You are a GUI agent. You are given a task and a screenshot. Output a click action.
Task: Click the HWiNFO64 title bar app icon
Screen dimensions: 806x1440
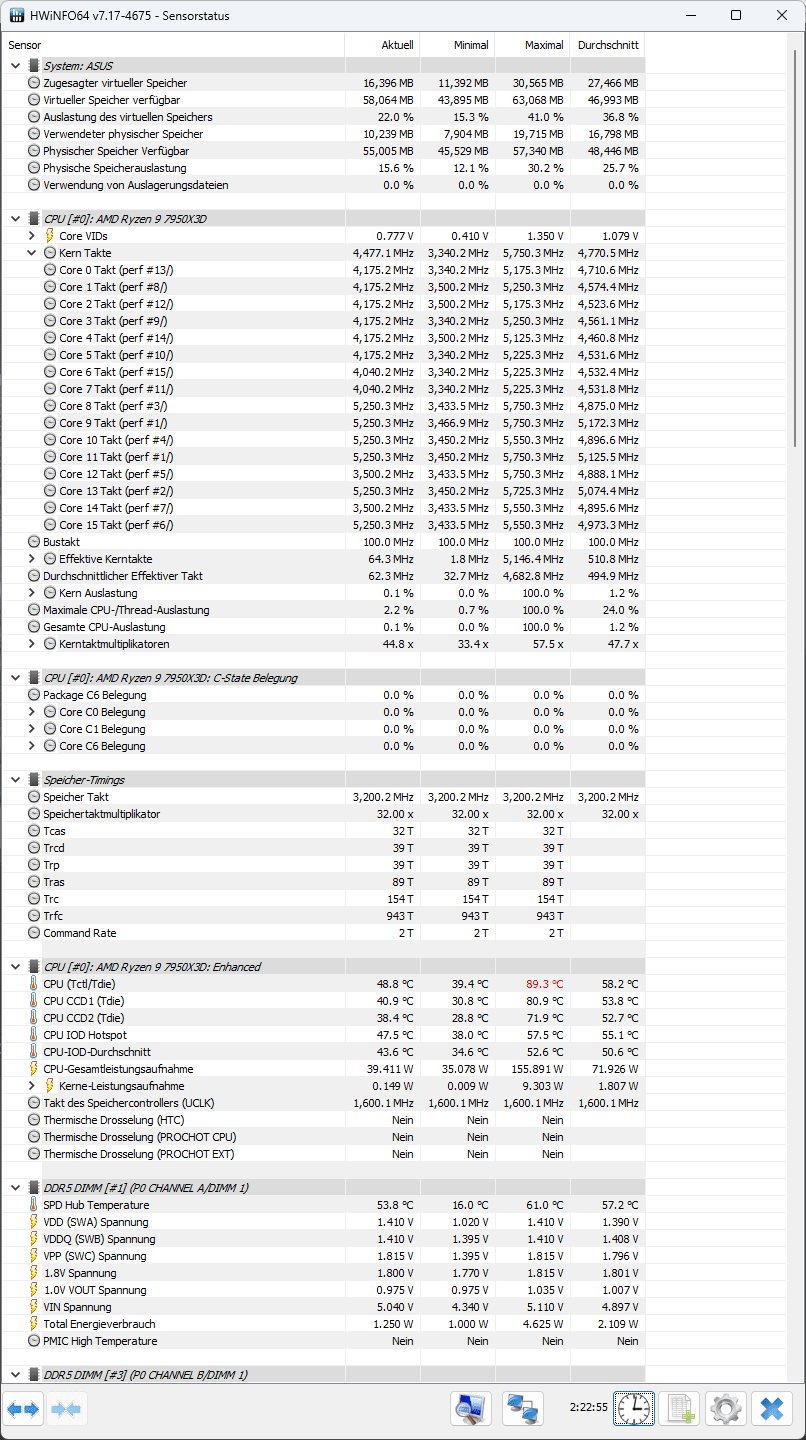pyautogui.click(x=16, y=15)
